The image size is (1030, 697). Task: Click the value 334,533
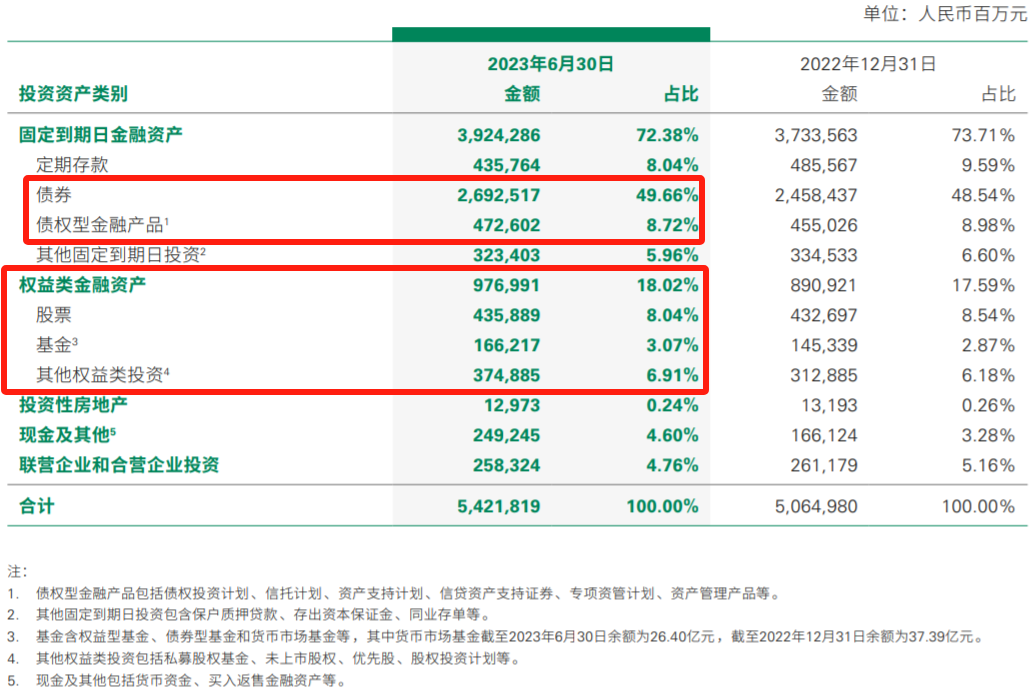click(x=824, y=256)
